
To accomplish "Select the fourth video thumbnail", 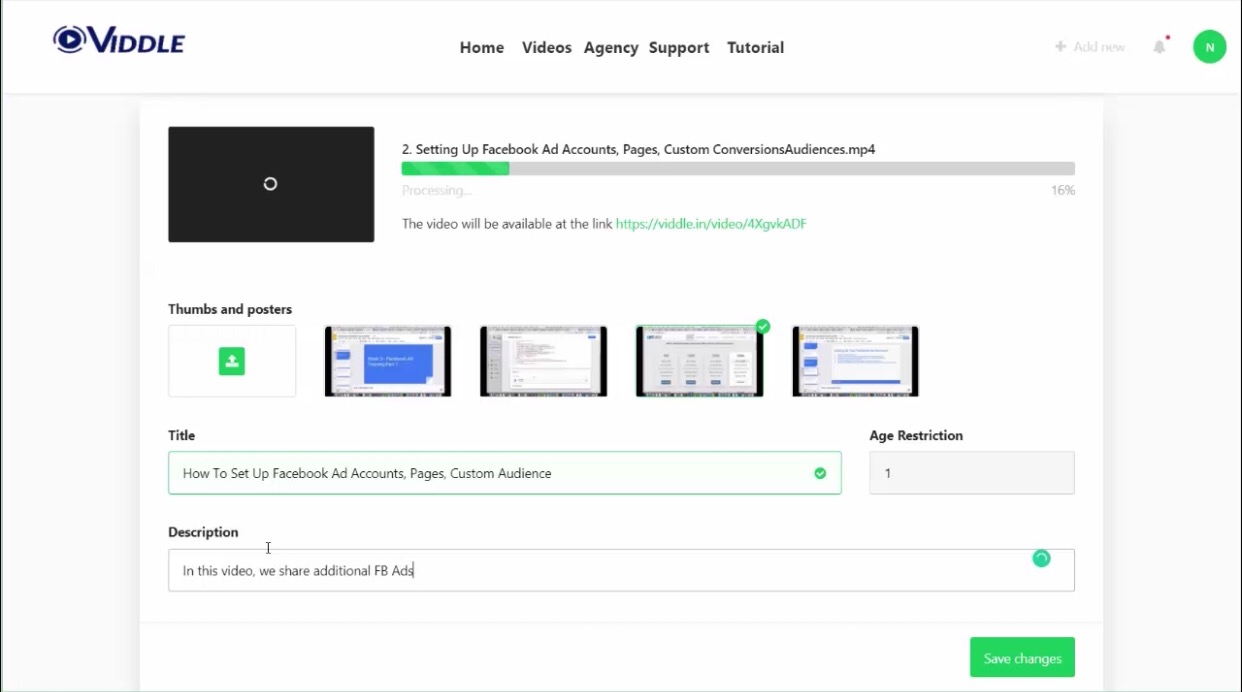I will click(855, 361).
